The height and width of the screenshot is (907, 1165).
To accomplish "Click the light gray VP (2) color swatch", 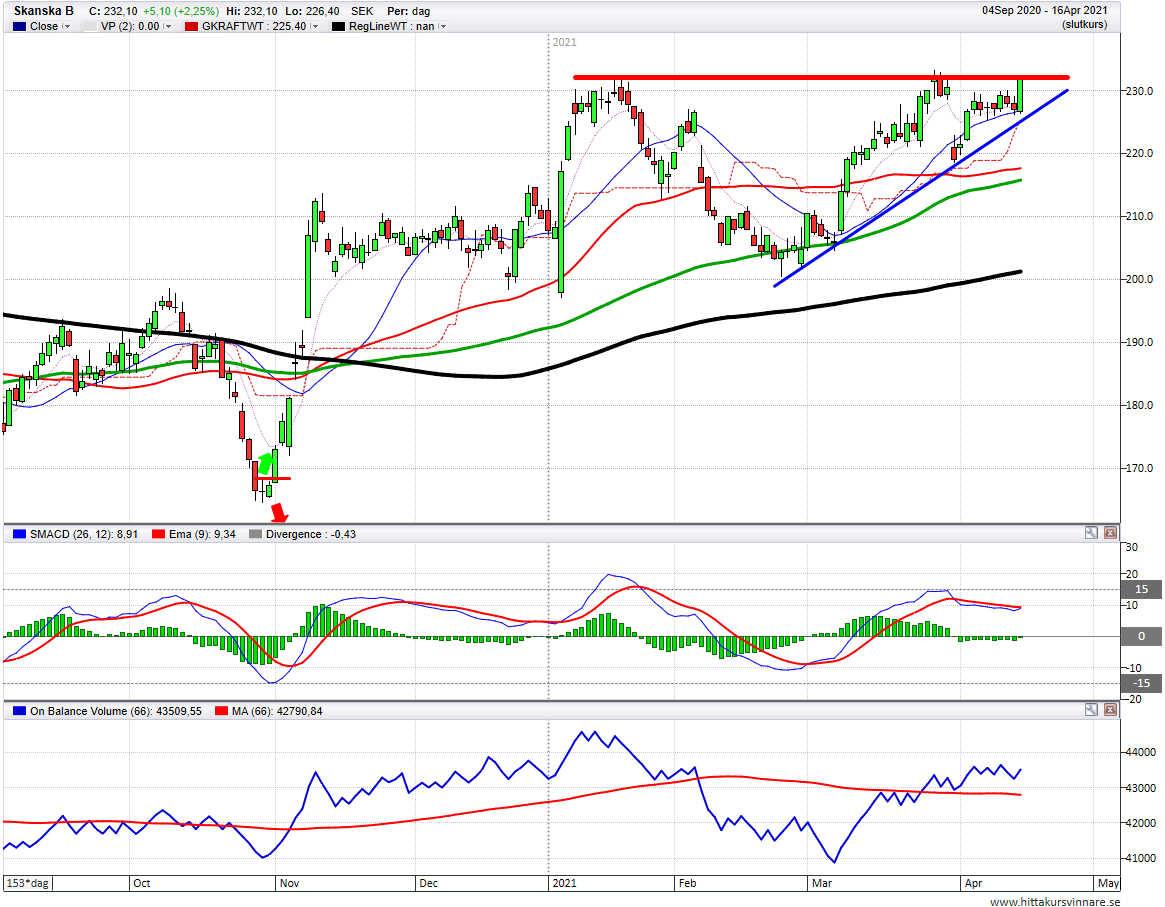I will point(90,26).
